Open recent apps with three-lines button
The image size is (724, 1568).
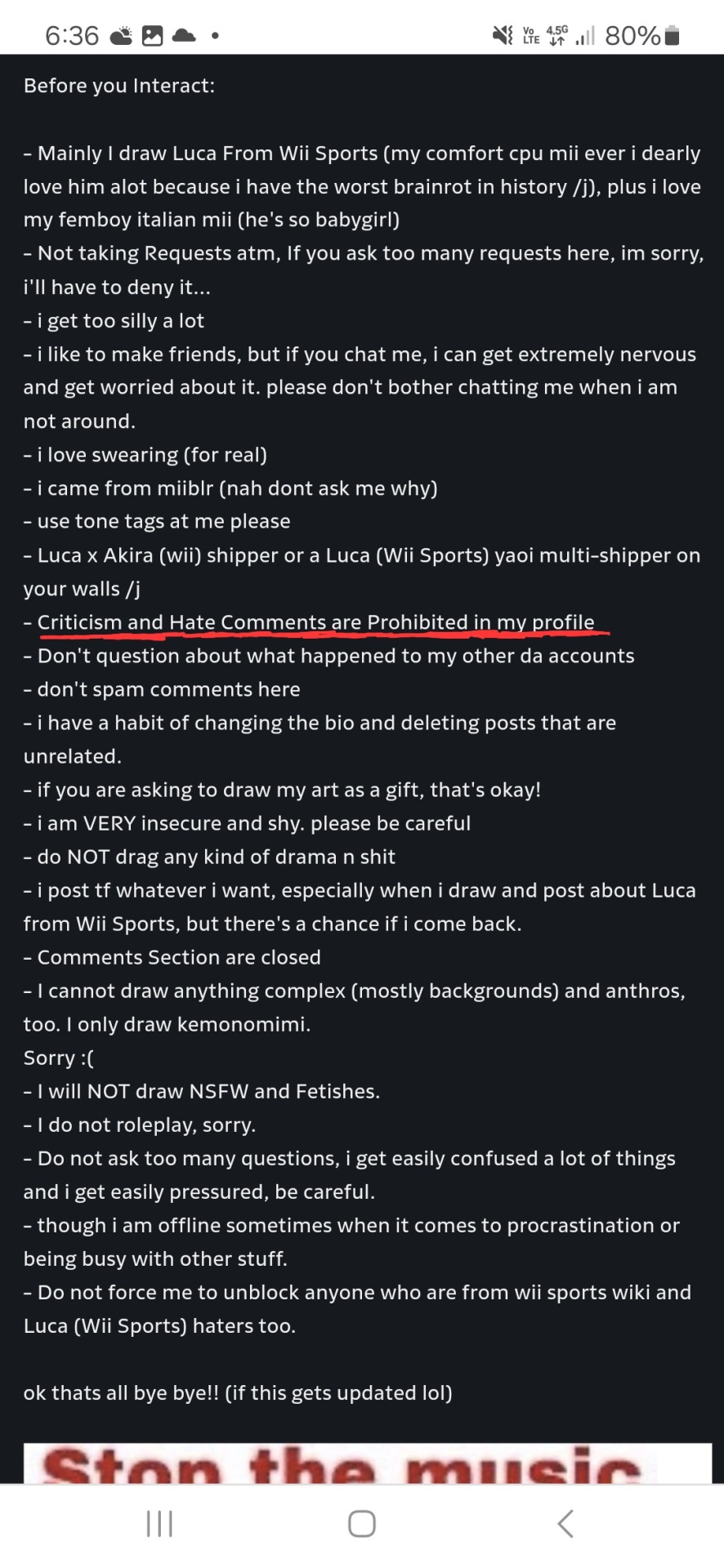click(x=159, y=1524)
